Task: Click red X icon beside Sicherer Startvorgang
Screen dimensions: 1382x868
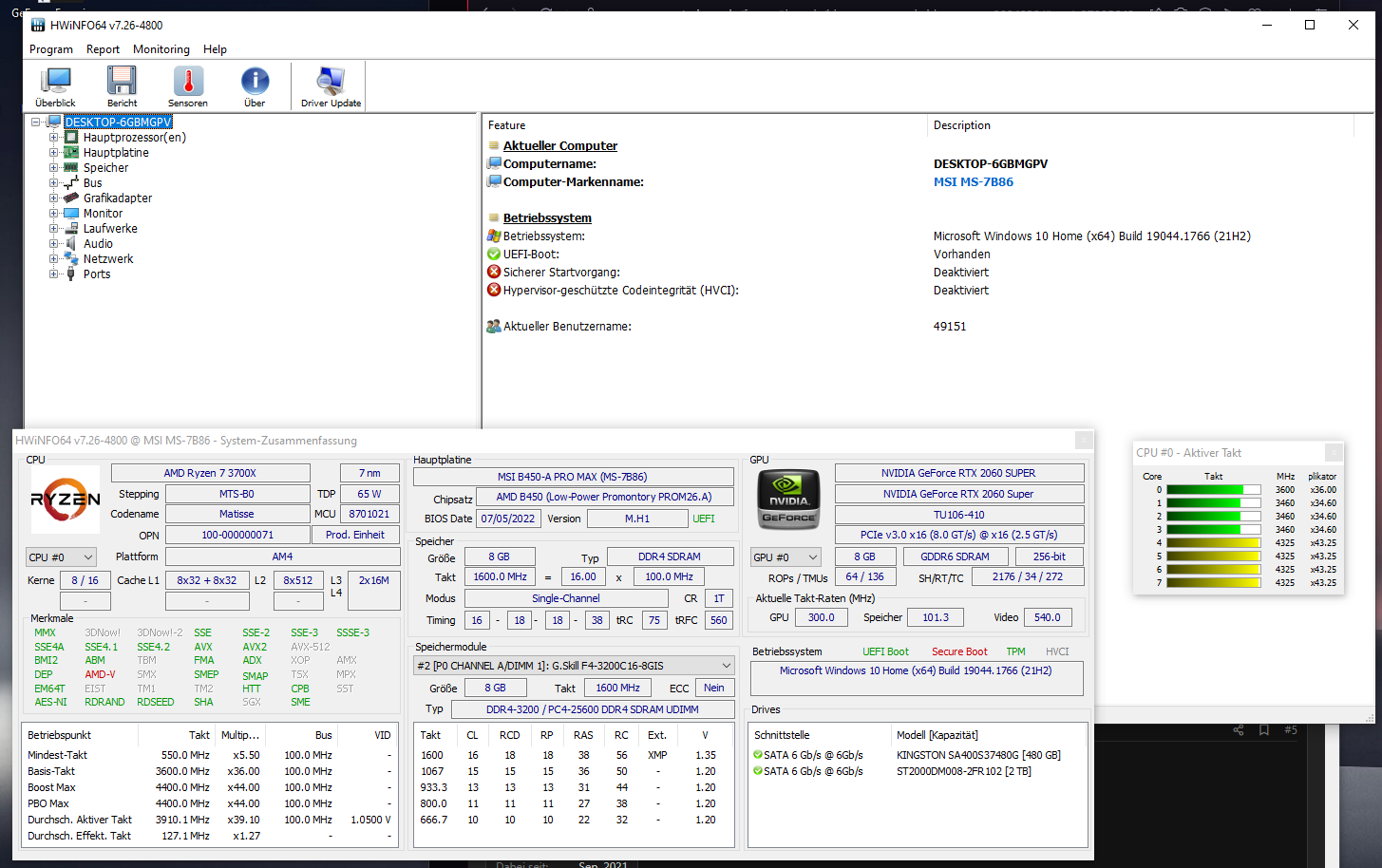Action: pos(494,272)
